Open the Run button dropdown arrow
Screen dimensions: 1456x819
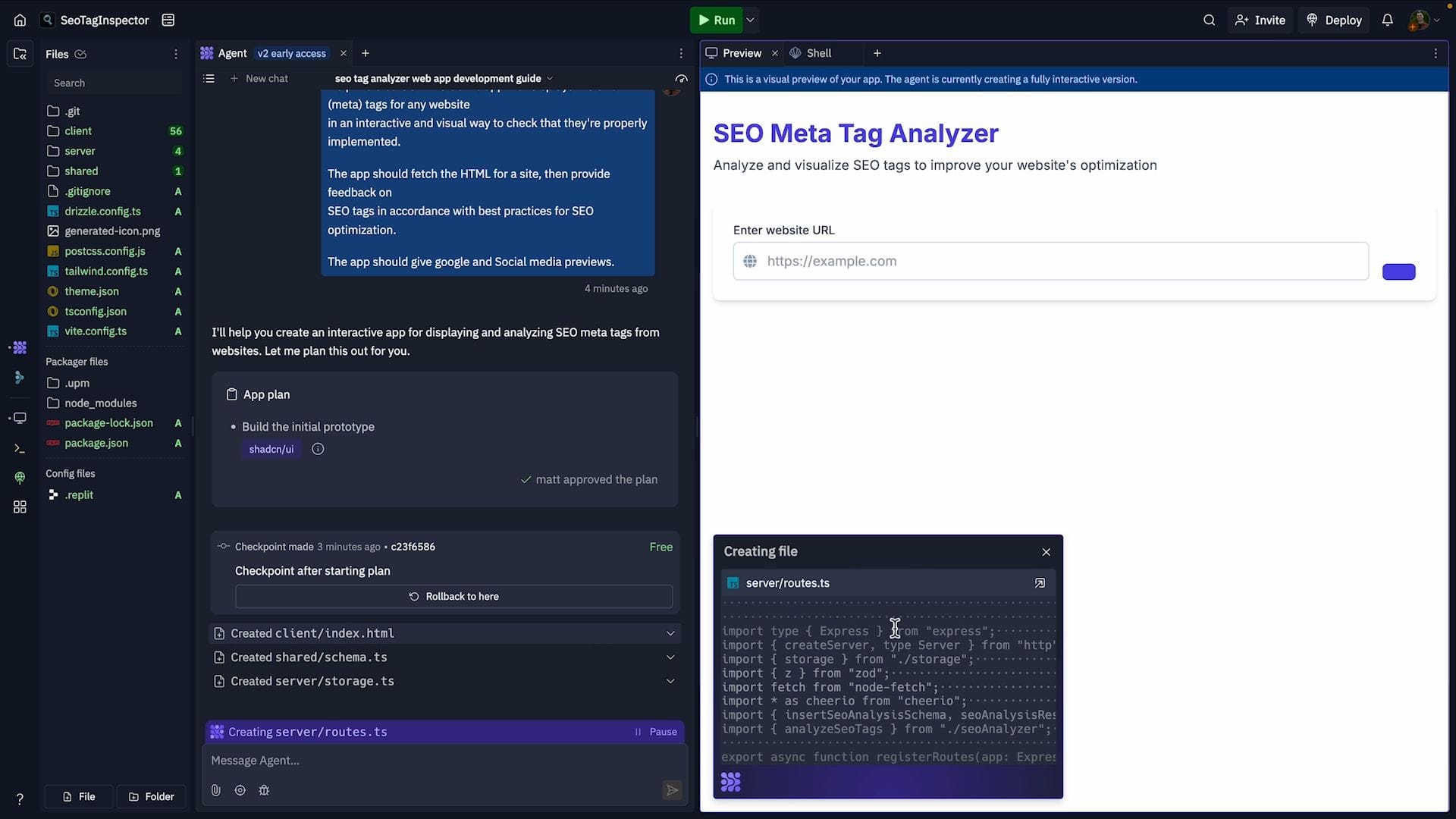point(751,20)
